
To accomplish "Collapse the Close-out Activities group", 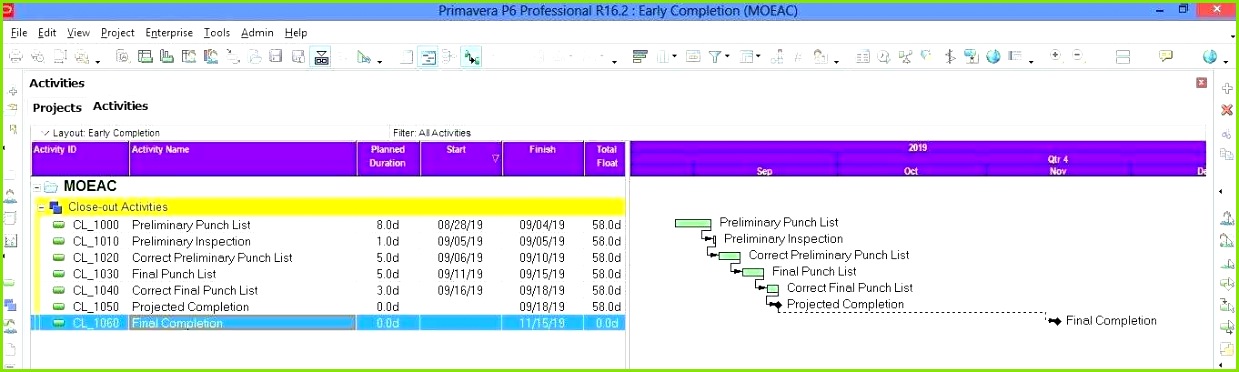I will coord(41,207).
